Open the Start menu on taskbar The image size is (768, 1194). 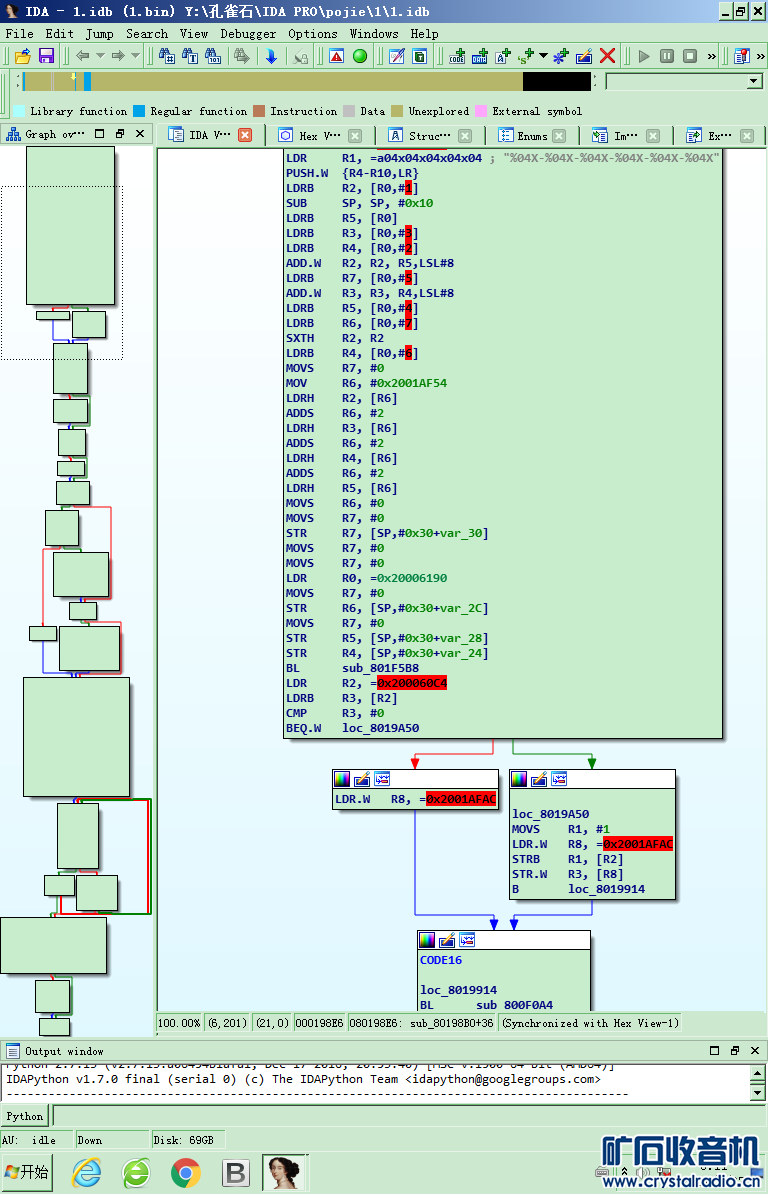[27, 1172]
